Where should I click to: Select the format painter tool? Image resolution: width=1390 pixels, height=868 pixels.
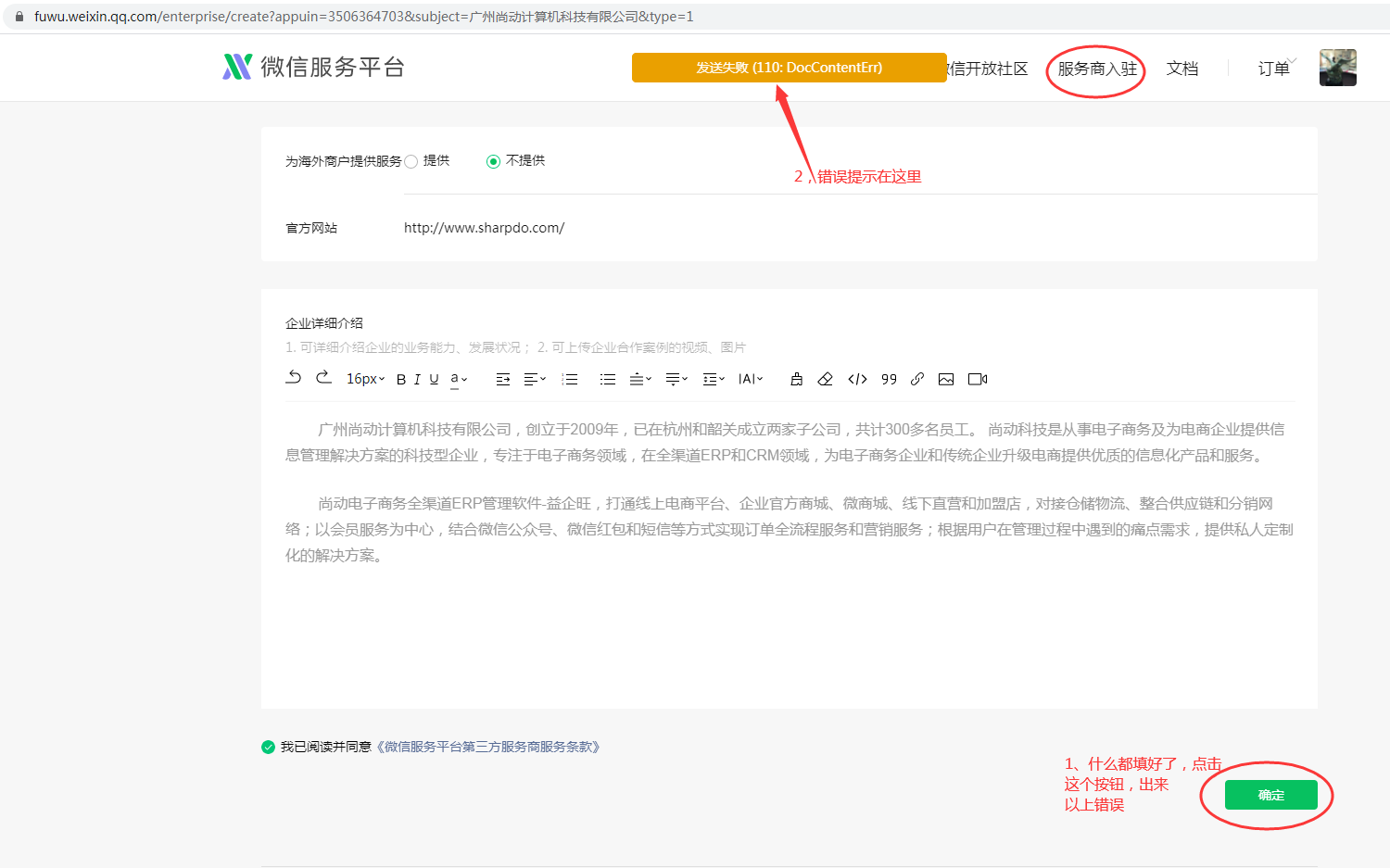point(796,379)
